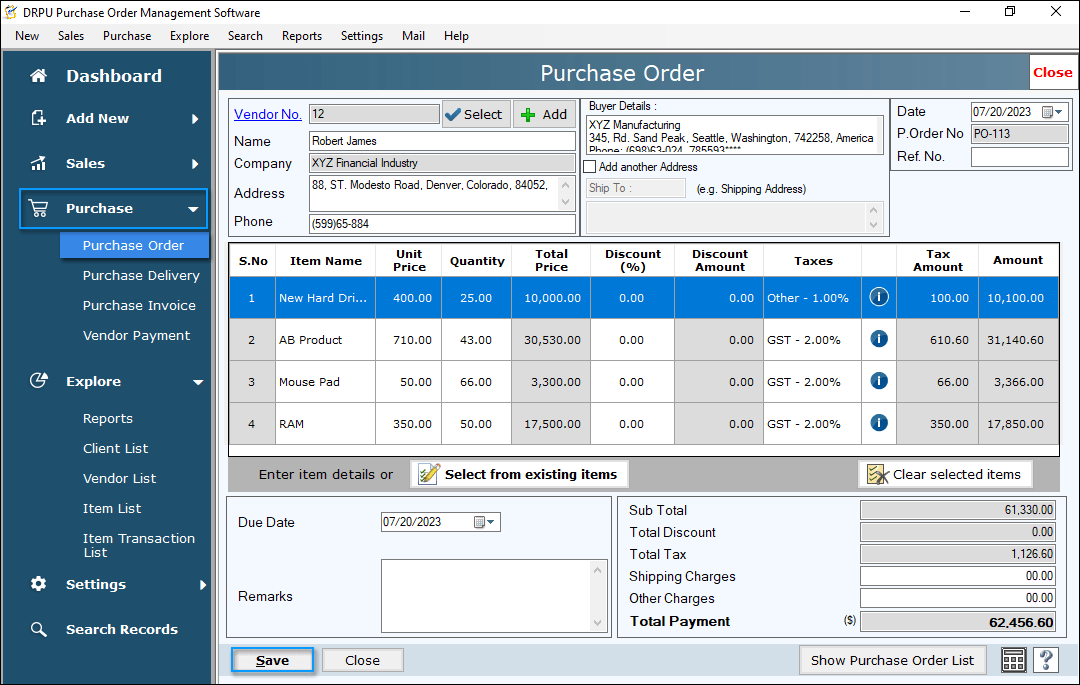Screen dimensions: 1080x685
Task: Open Vendor List in sidebar
Action: (x=119, y=478)
